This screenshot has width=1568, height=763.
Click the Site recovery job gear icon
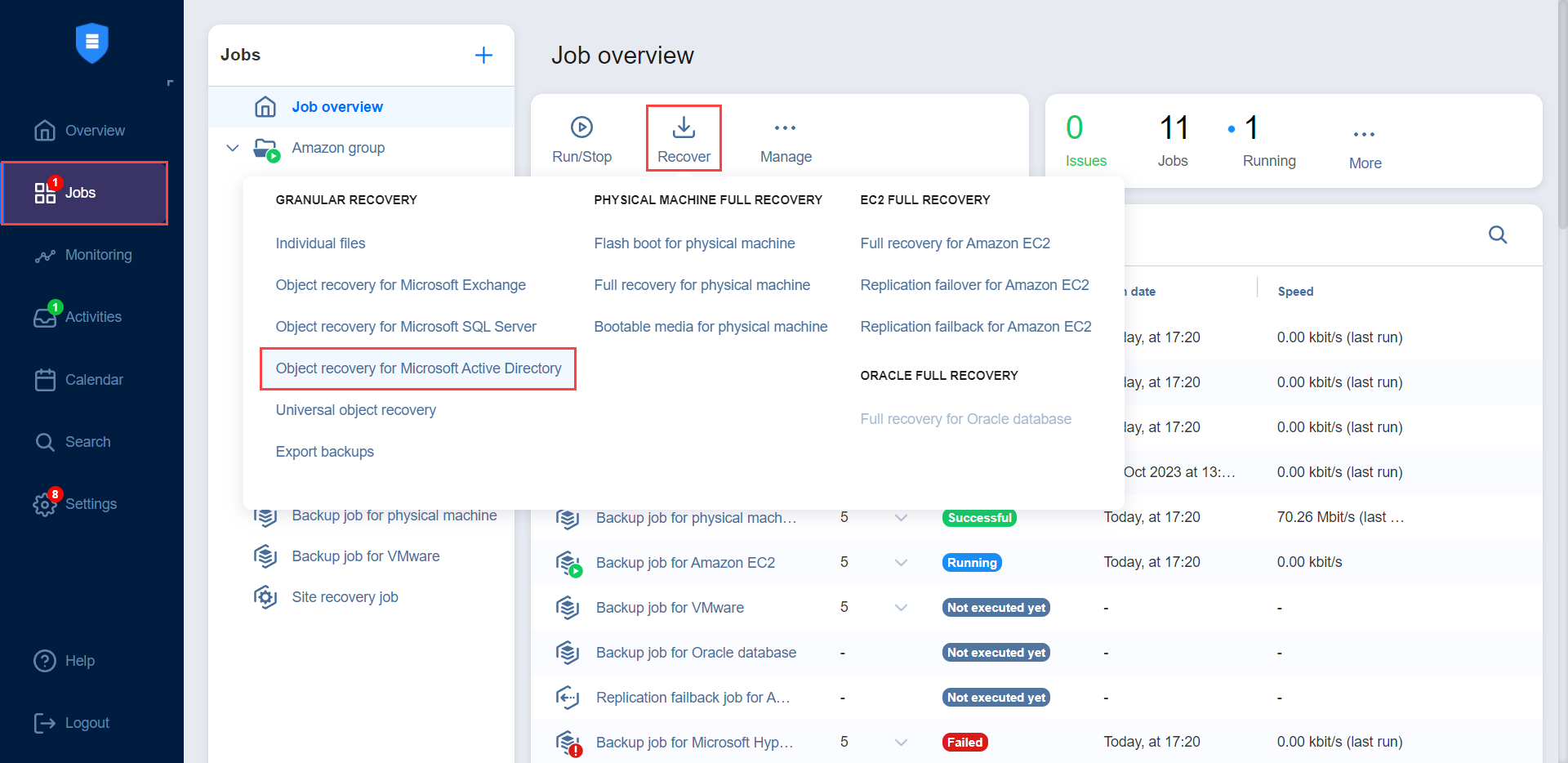pos(265,597)
